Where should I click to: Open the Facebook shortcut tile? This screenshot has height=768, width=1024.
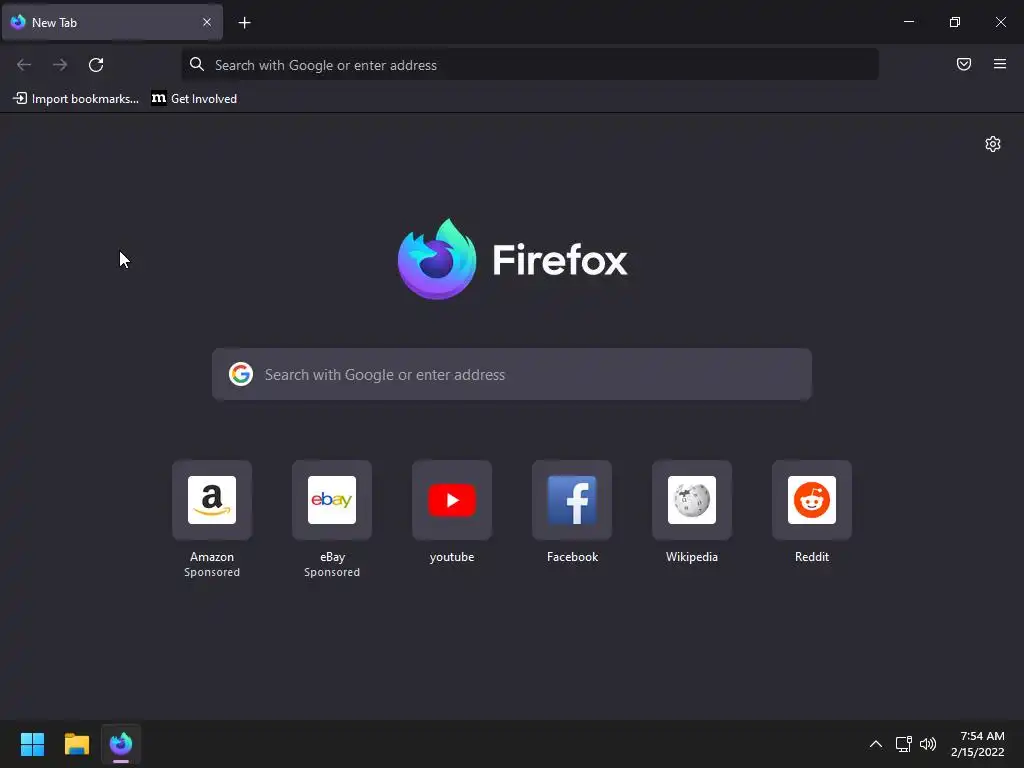pyautogui.click(x=572, y=500)
